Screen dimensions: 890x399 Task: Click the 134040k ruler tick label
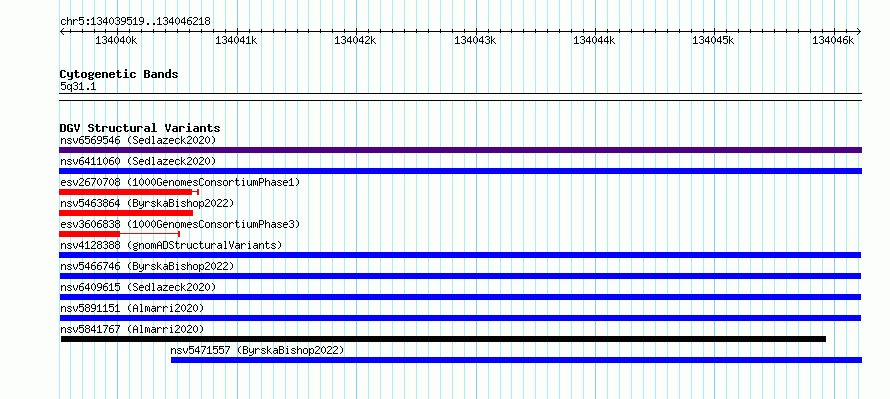116,40
